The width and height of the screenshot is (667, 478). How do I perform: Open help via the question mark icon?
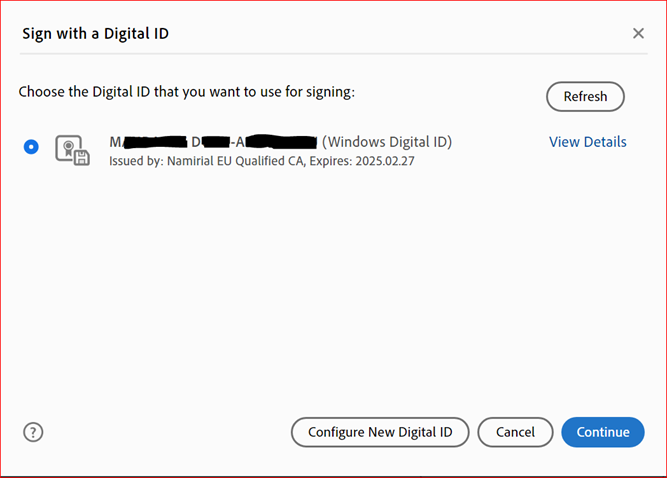point(33,432)
